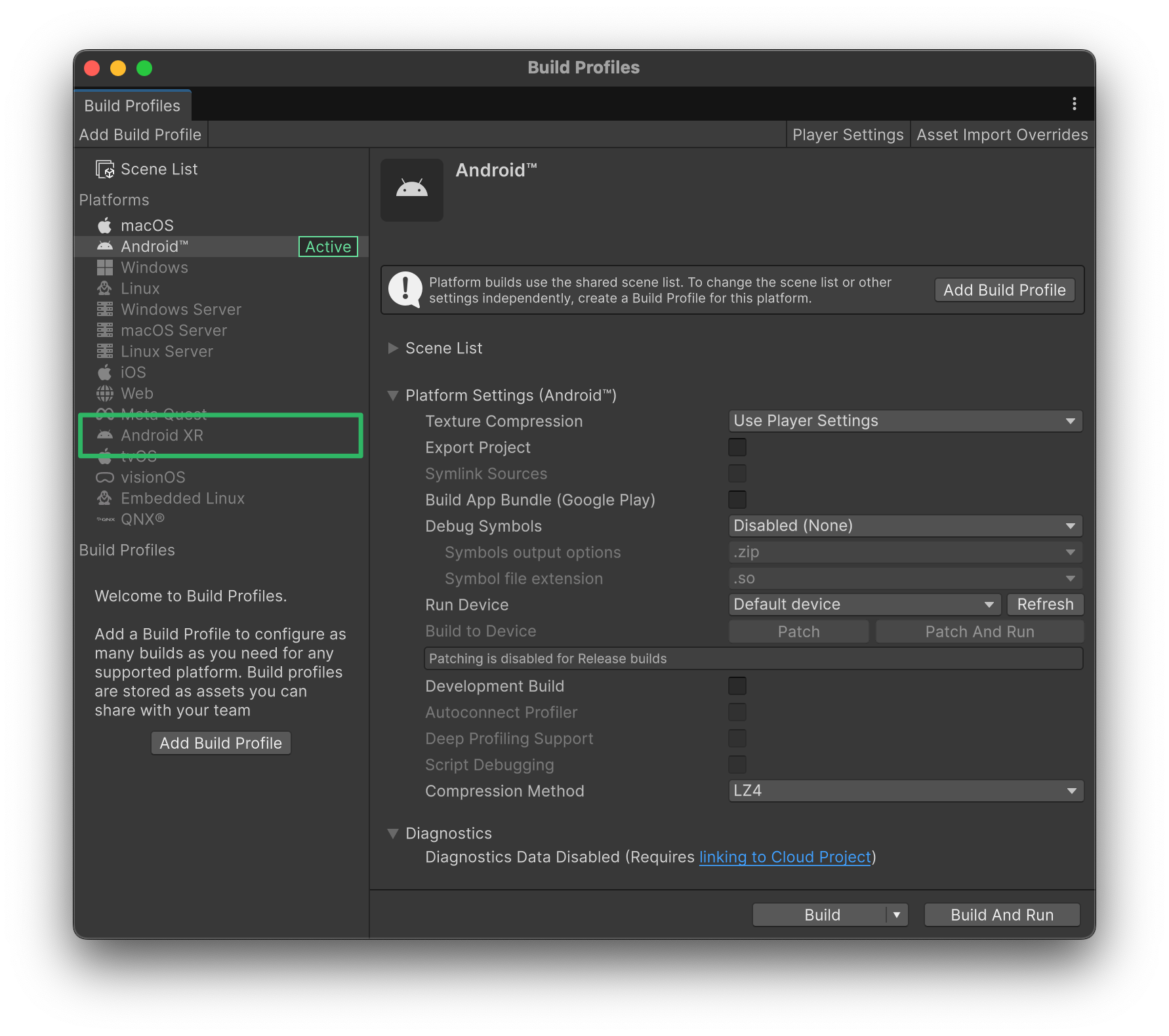
Task: Open Asset Import Overrides
Action: (1002, 134)
